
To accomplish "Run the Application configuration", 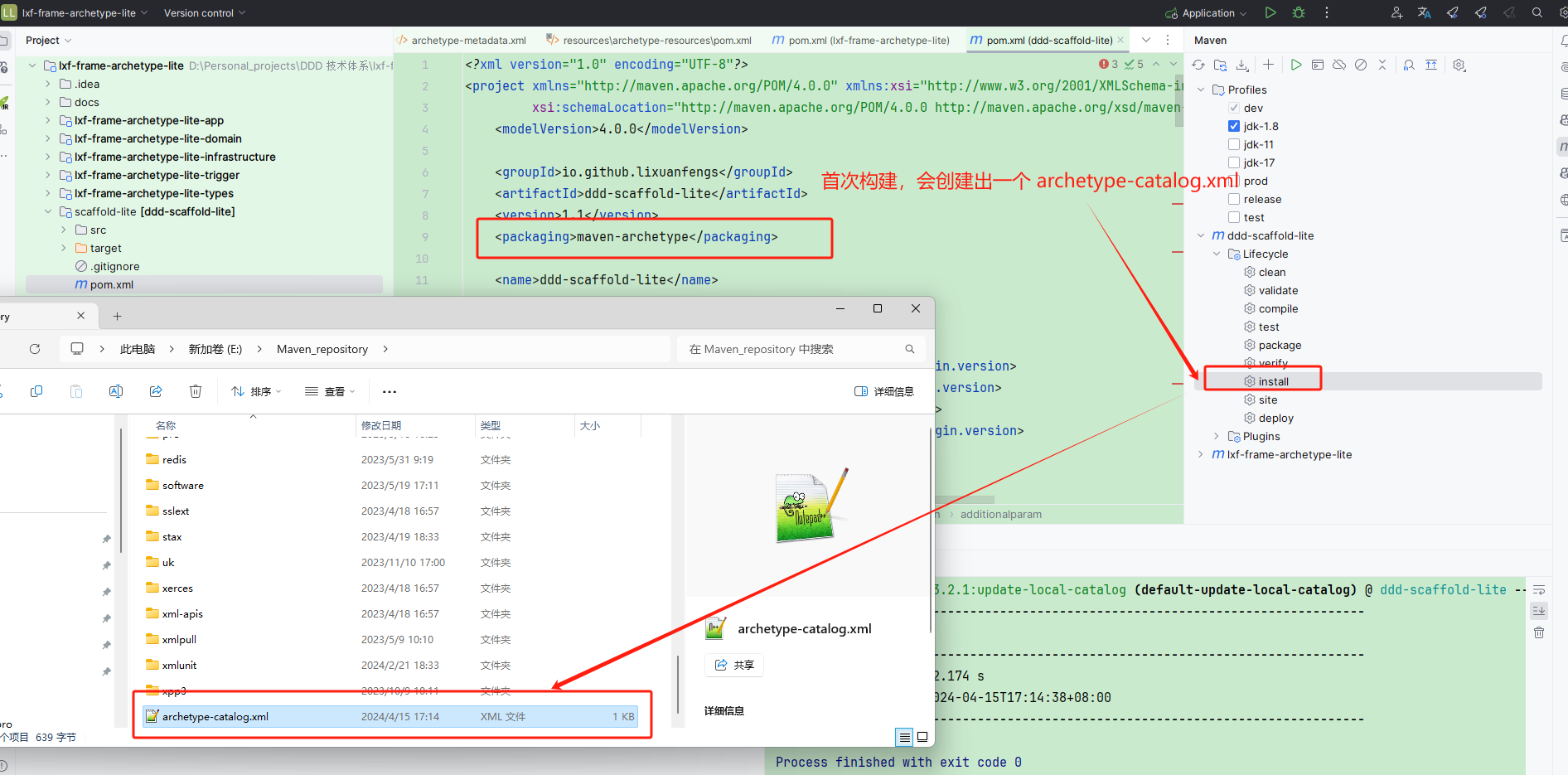I will [x=1270, y=12].
